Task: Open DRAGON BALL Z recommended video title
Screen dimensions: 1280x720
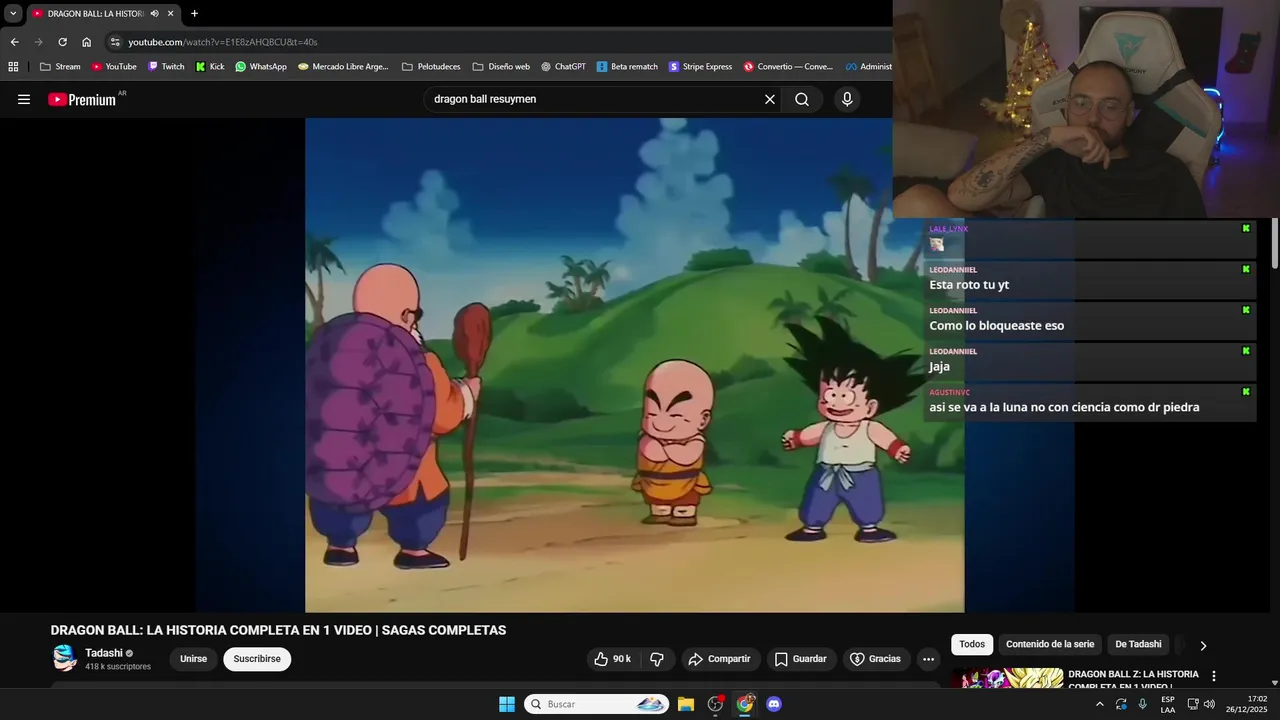Action: click(x=1133, y=680)
